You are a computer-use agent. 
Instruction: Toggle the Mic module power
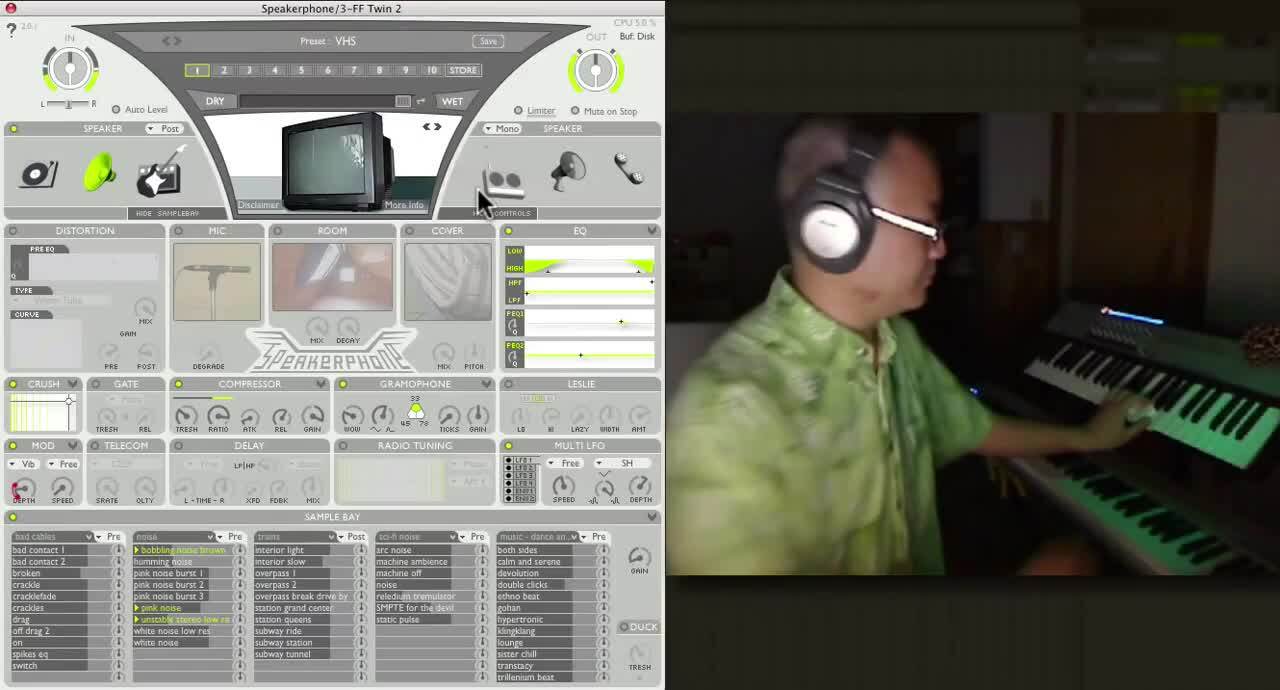pyautogui.click(x=179, y=231)
